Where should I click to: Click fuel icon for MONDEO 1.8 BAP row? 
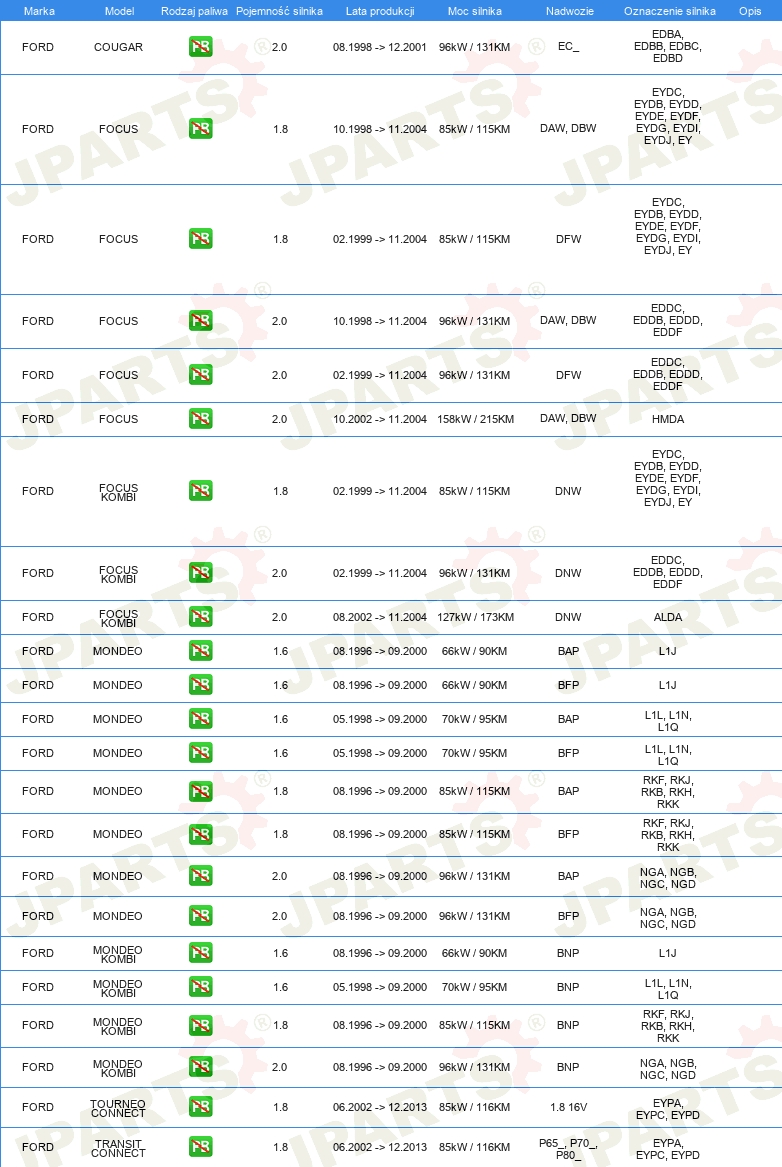201,791
